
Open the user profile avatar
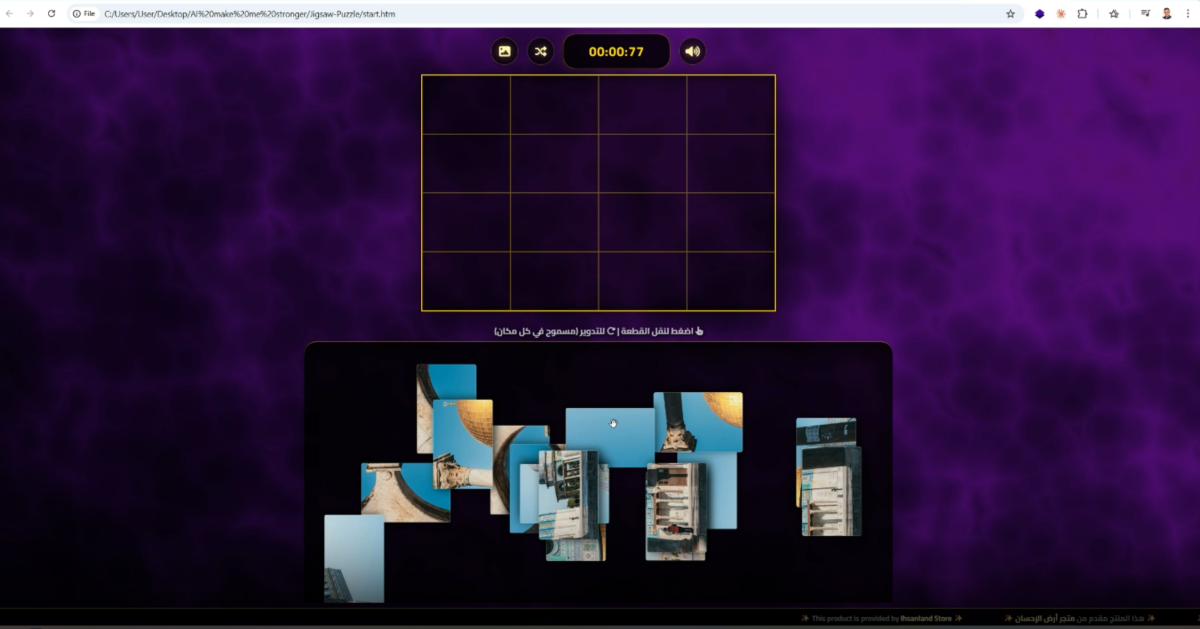(x=1167, y=14)
